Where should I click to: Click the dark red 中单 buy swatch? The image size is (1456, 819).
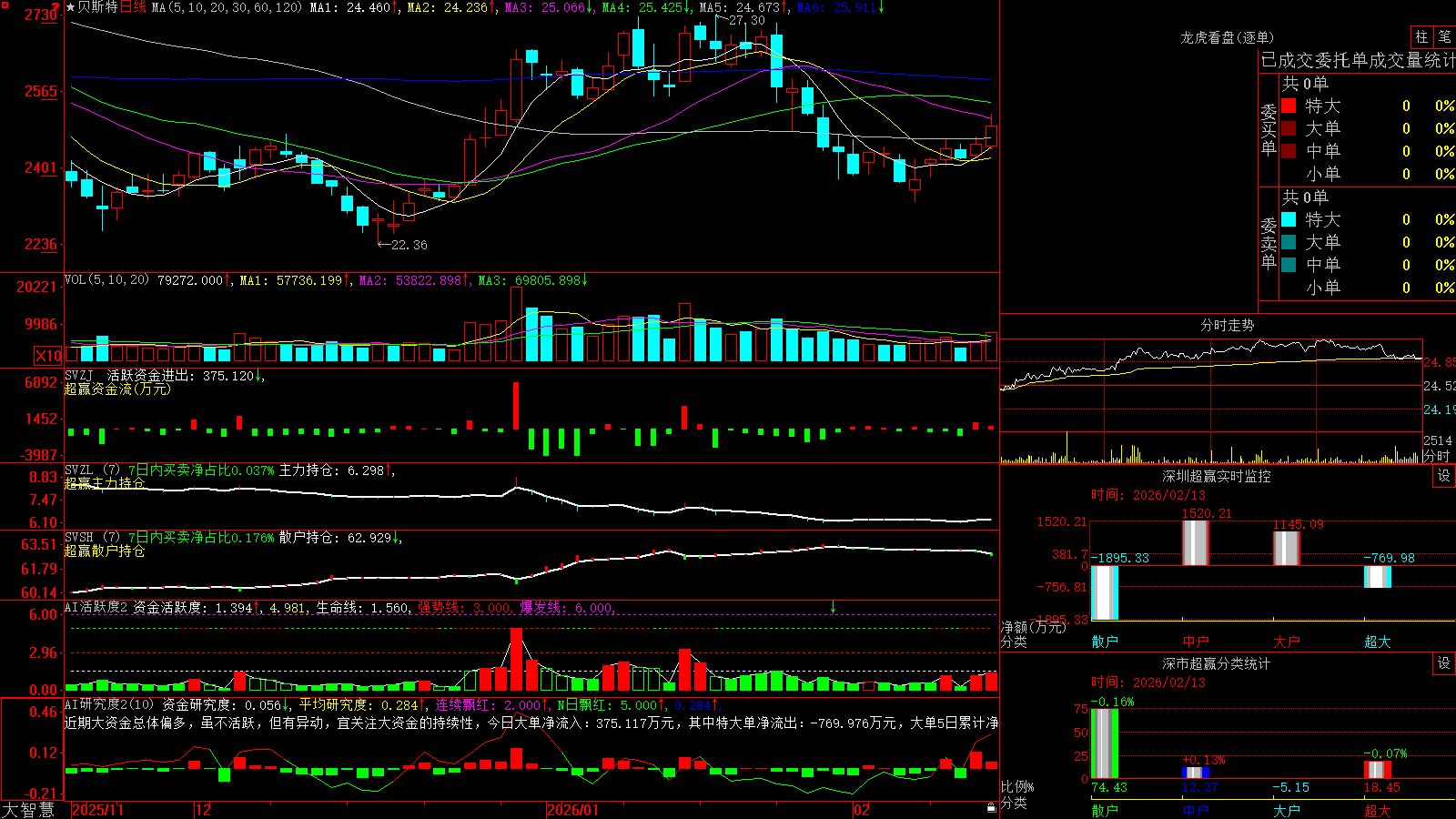pos(1289,151)
